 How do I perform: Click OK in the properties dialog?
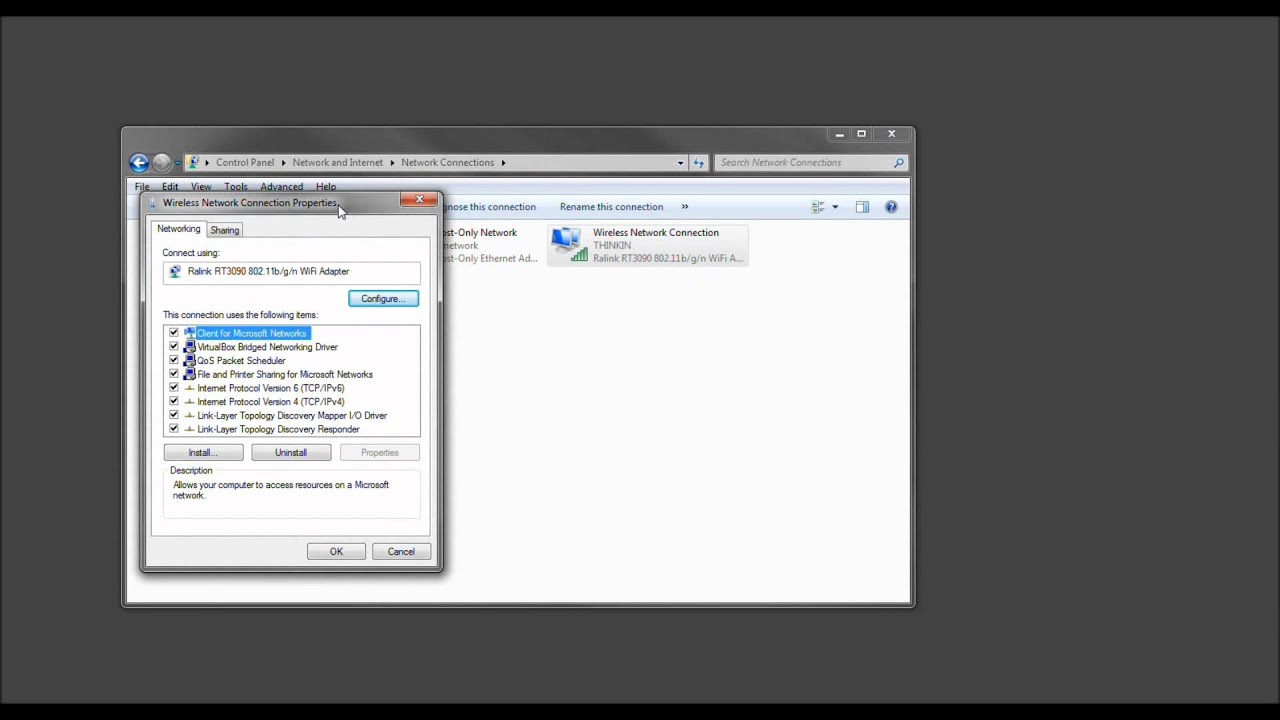(336, 552)
